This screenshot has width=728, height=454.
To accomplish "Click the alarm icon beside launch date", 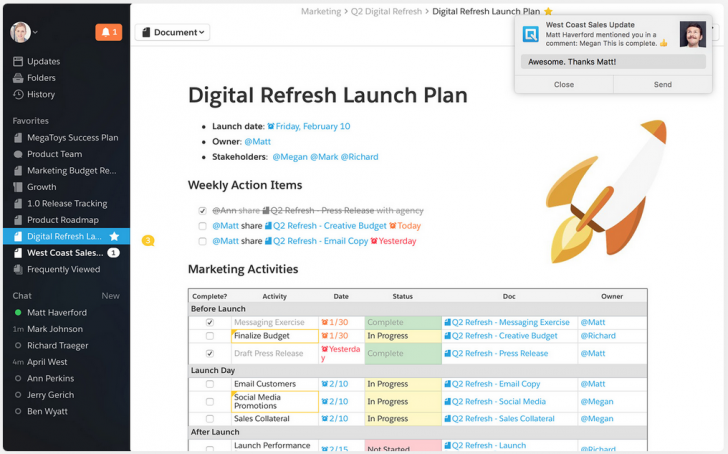I will (271, 126).
